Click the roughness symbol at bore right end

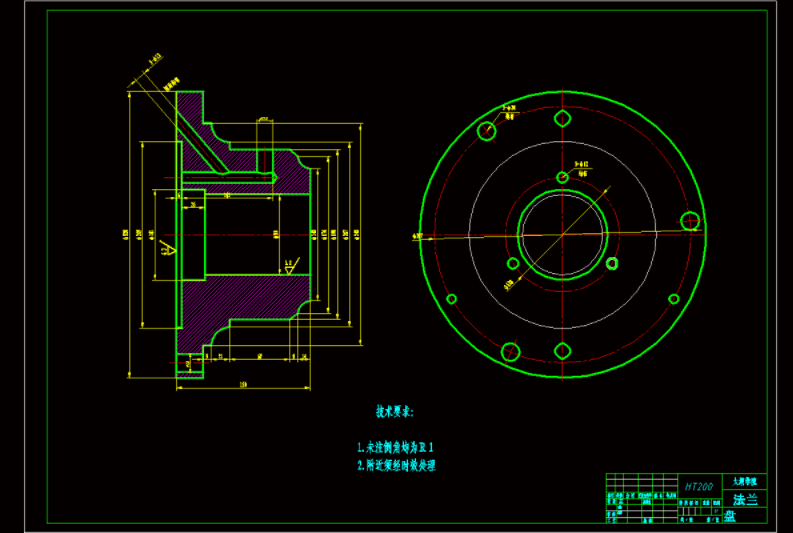click(x=289, y=266)
